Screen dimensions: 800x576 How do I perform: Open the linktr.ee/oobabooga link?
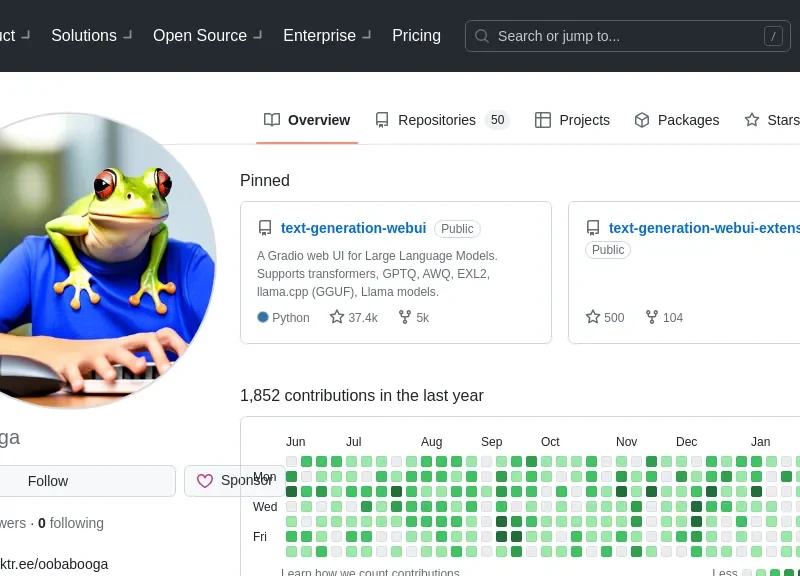(54, 564)
